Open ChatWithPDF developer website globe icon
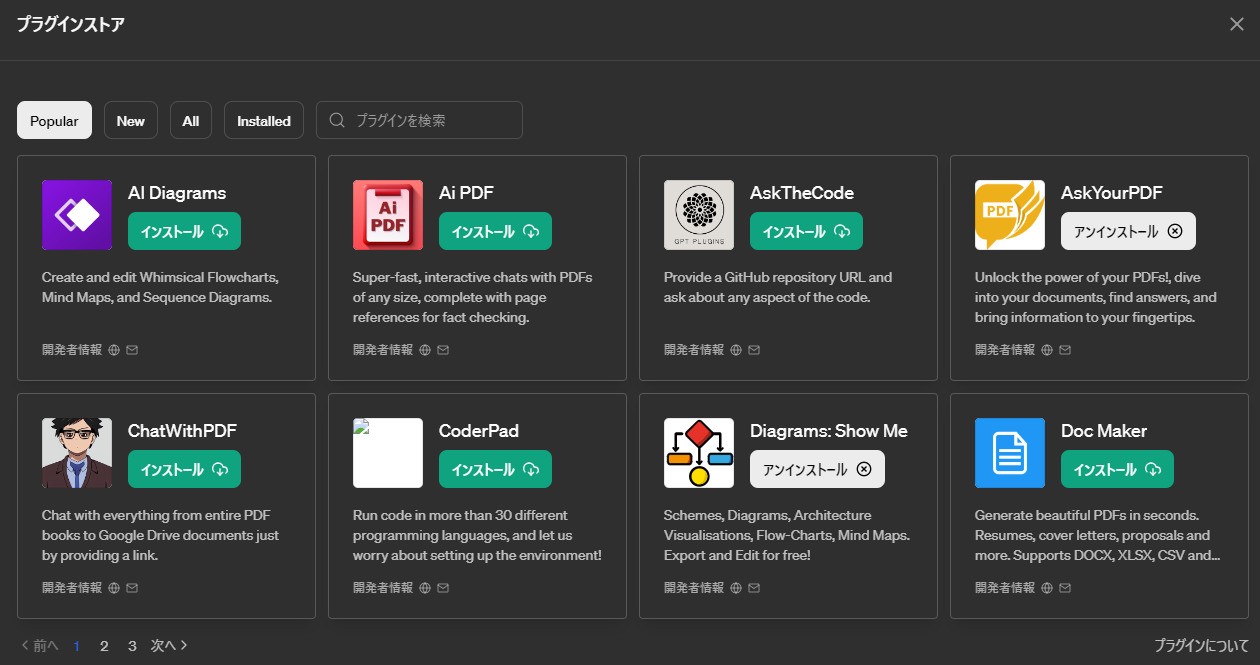 coord(114,588)
